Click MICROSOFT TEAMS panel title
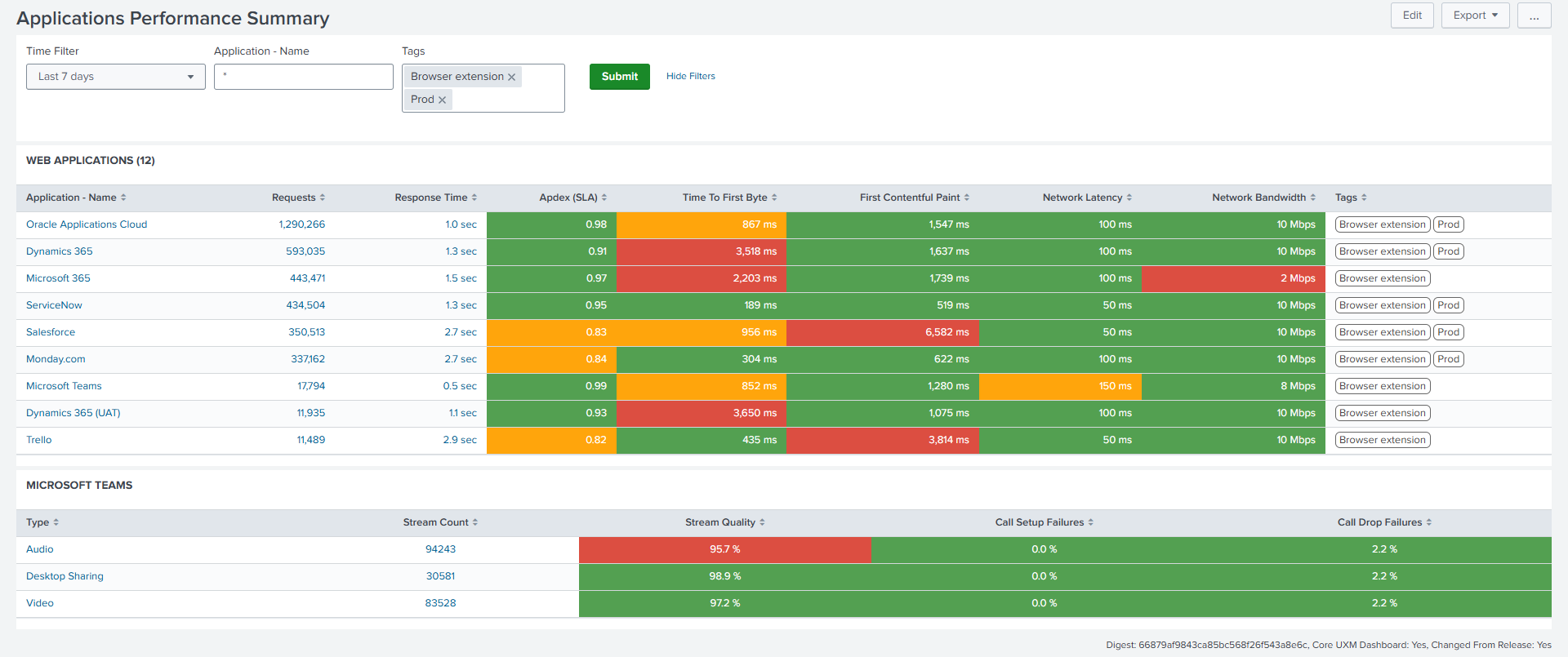Screen dimensions: 1568x657 tap(79, 486)
